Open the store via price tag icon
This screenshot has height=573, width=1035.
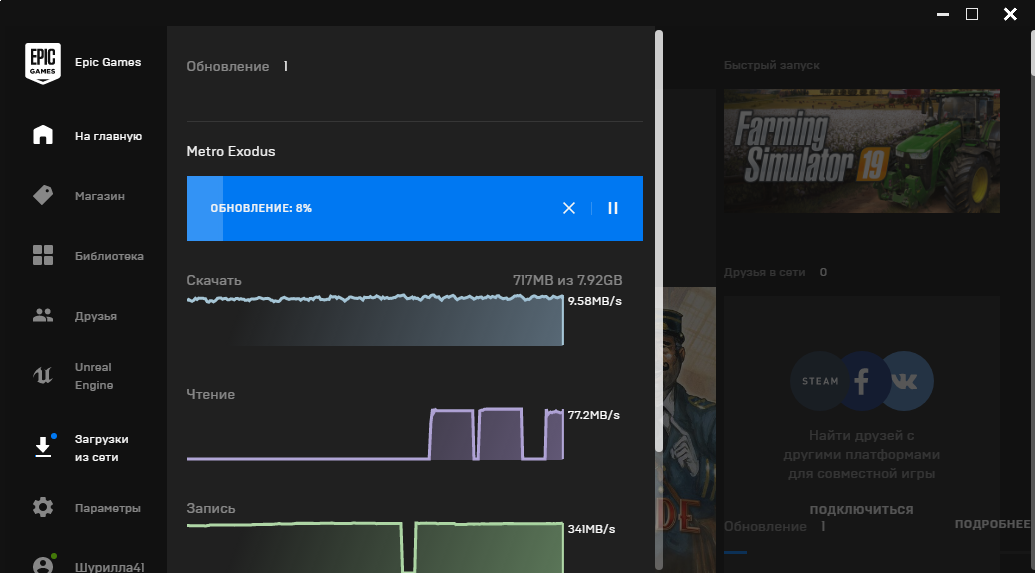[x=43, y=195]
